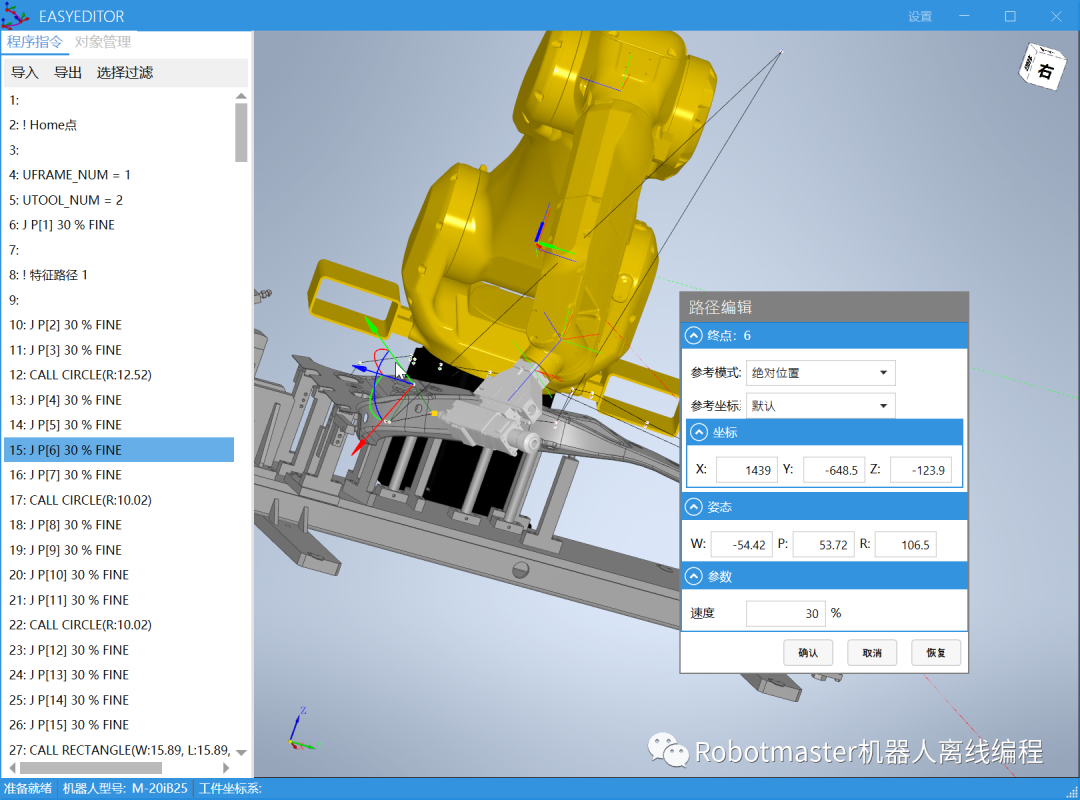Open 设置 in the title bar
This screenshot has height=800, width=1080.
[x=919, y=16]
